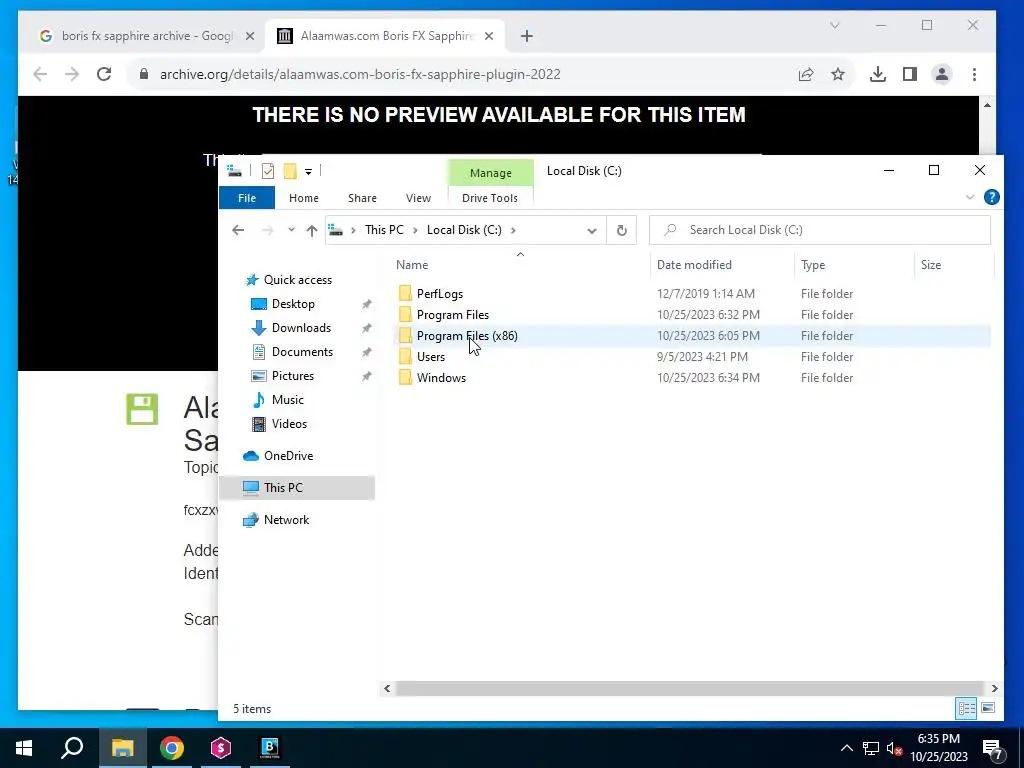Screen dimensions: 1024x768
Task: Click the file list scrollbar's right arrow
Action: pyautogui.click(x=994, y=688)
